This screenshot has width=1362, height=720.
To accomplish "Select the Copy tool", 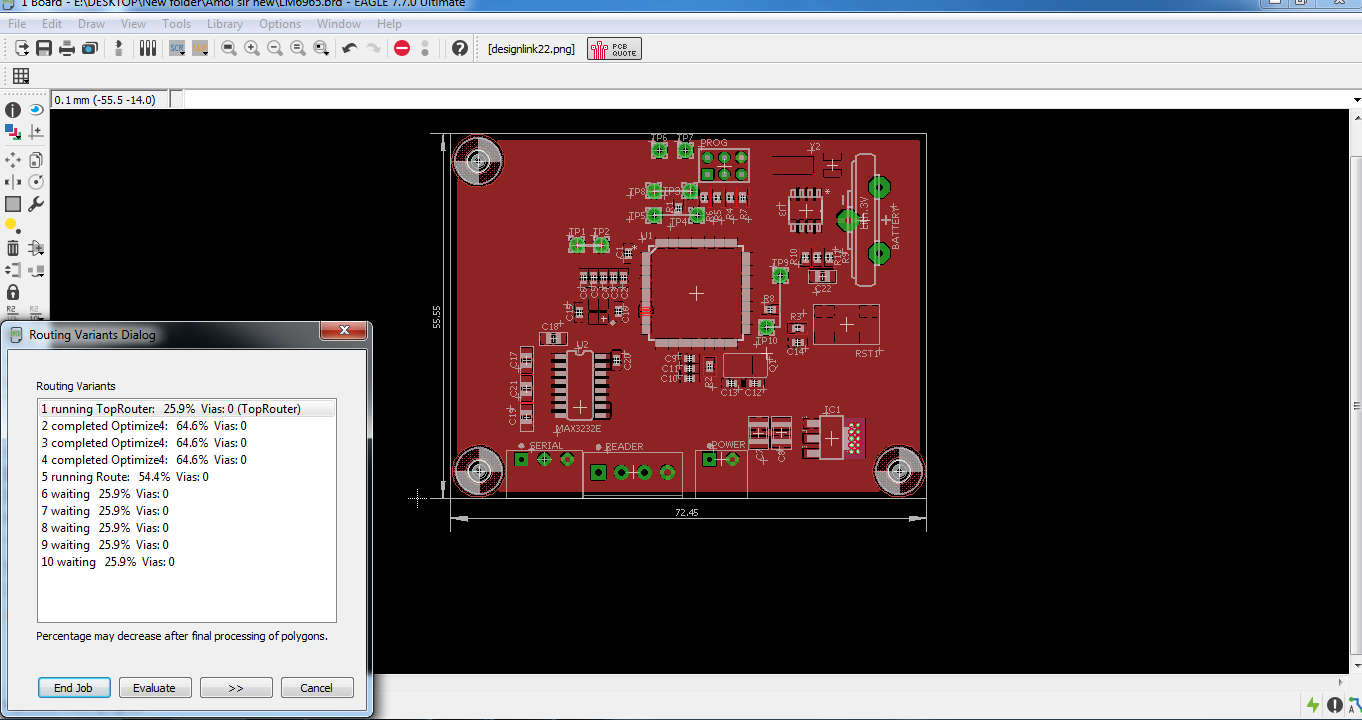I will point(36,160).
